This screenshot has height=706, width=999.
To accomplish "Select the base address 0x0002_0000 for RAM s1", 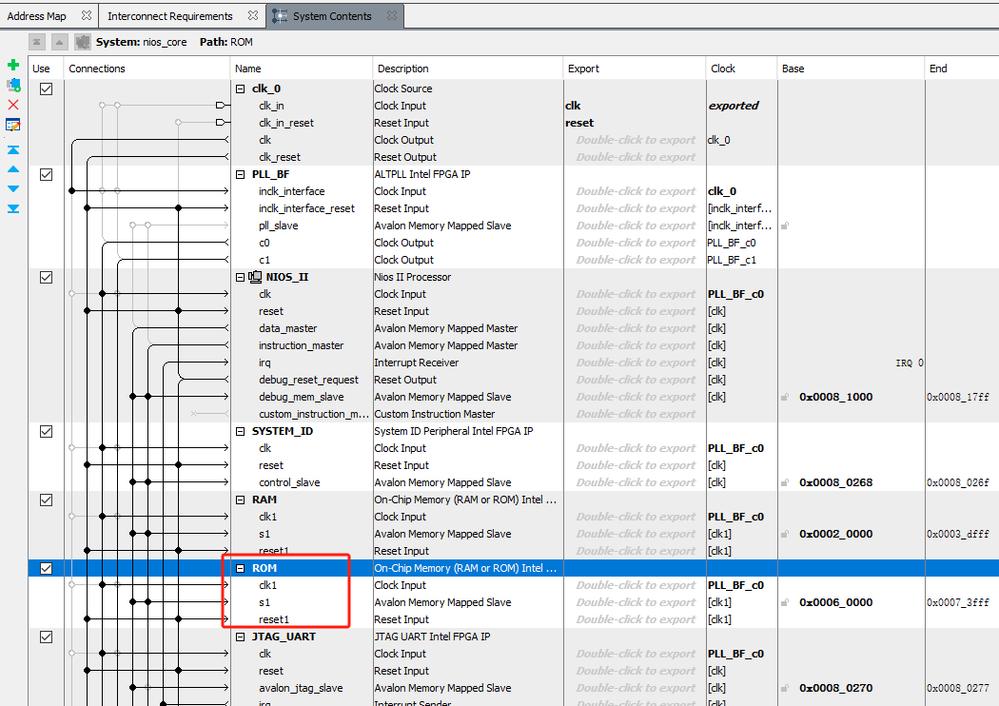I will tap(836, 534).
